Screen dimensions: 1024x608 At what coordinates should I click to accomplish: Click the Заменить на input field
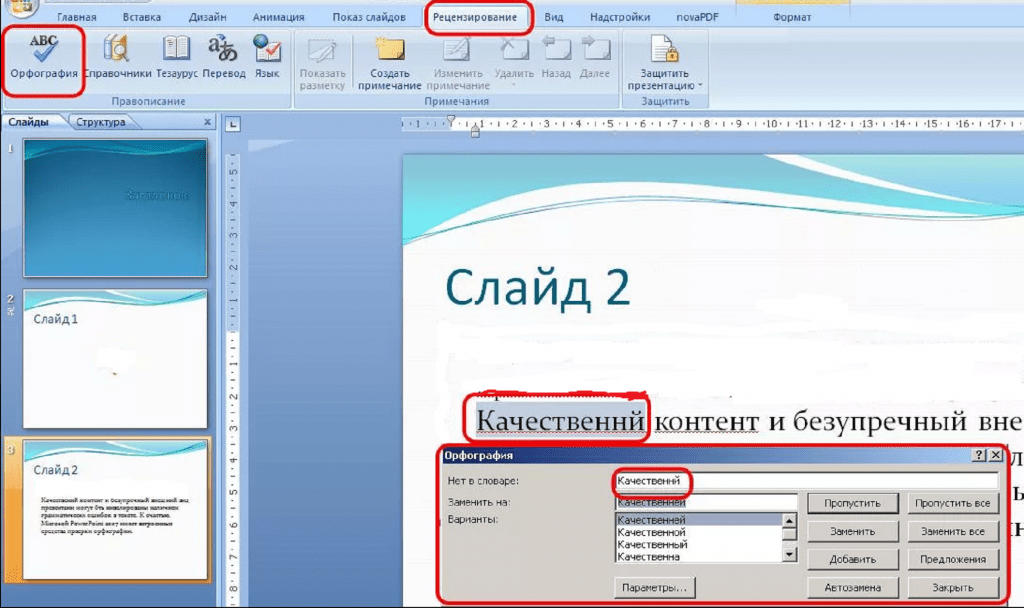tap(707, 502)
